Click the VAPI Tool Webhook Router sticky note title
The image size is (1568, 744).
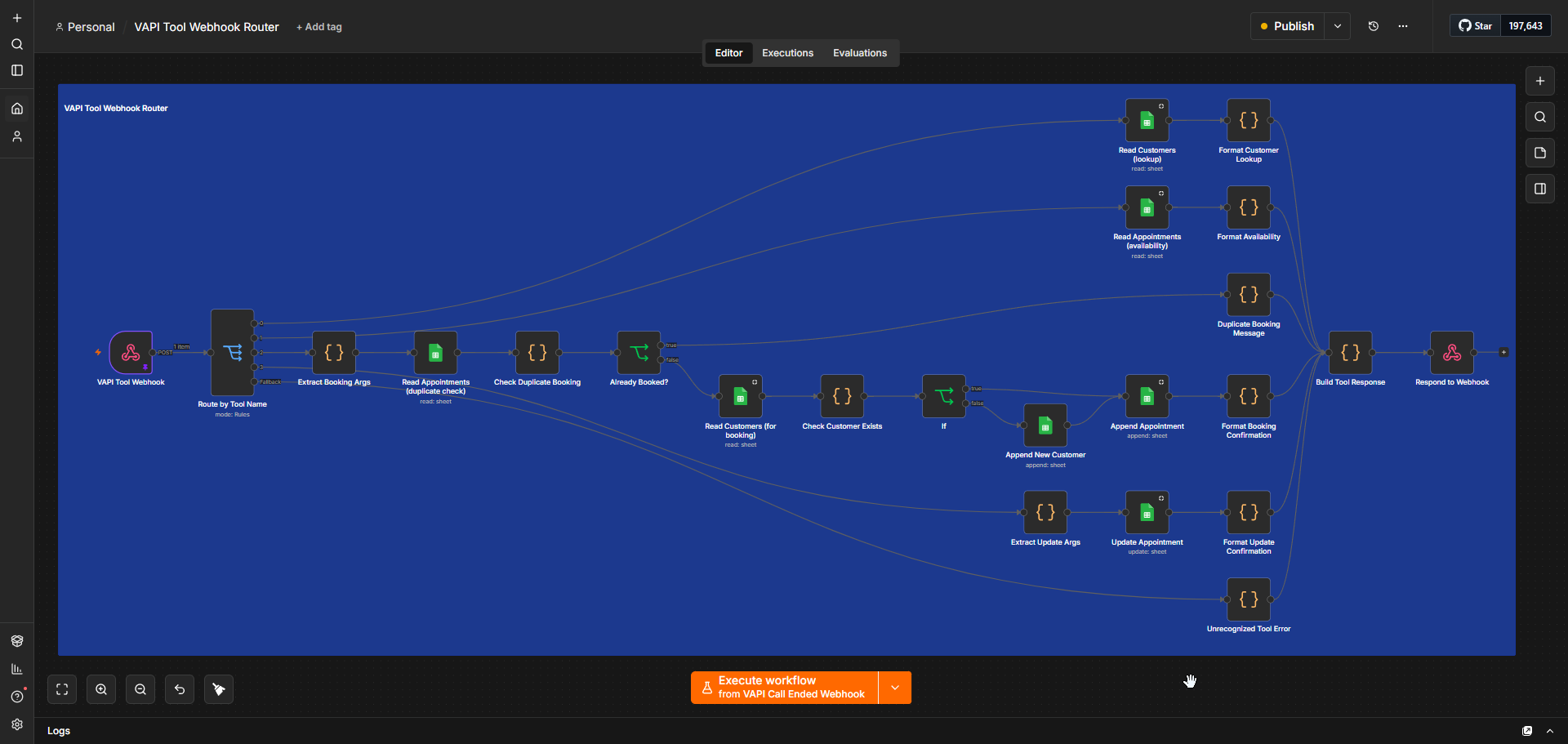click(x=116, y=108)
